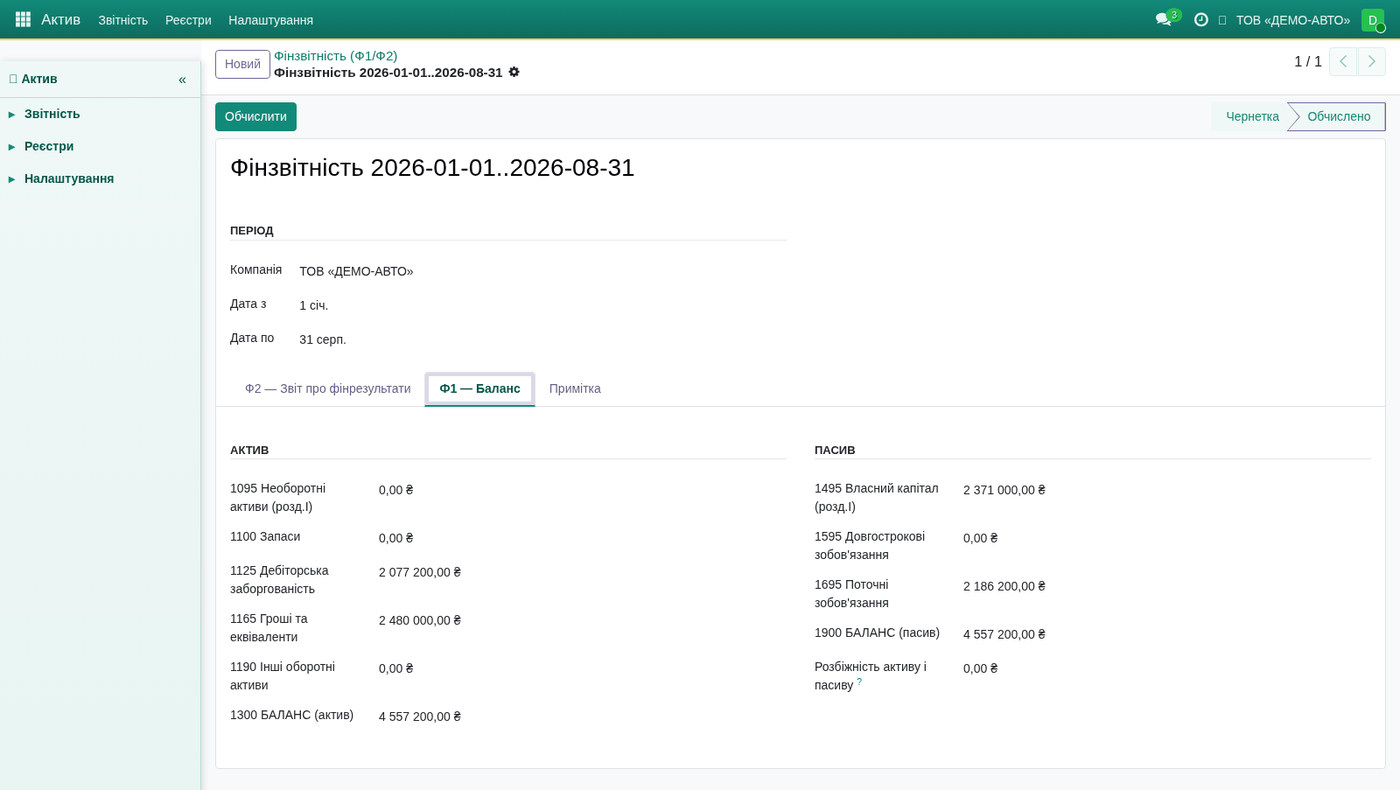
Task: Click the 1300 БАЛАНС (актив) value
Action: coord(420,716)
